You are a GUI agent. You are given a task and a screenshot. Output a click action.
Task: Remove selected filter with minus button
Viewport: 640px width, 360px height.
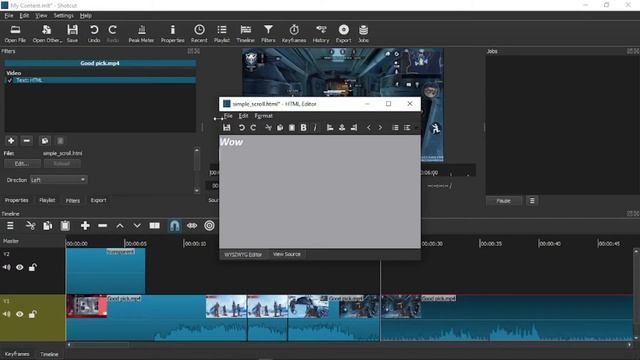[x=27, y=141]
